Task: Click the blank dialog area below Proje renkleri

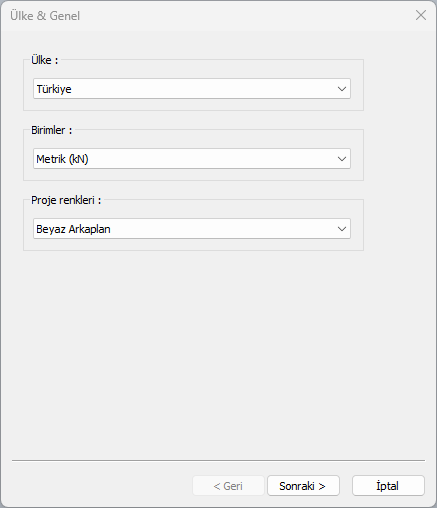Action: (218, 353)
